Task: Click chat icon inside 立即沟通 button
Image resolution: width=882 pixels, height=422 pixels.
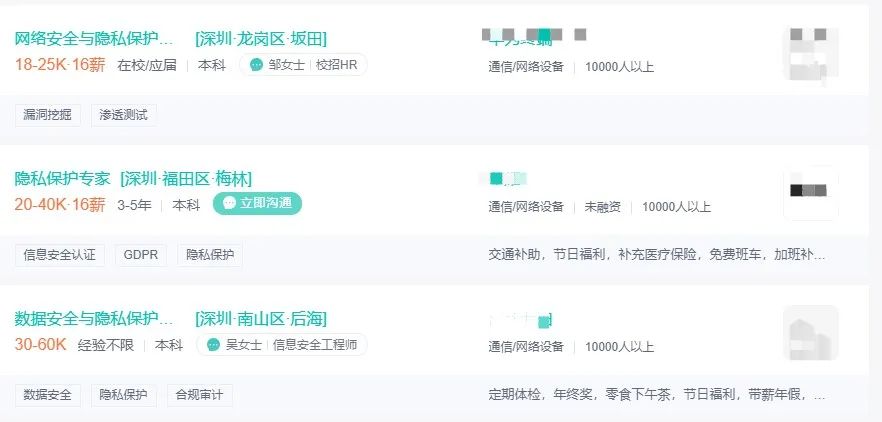Action: click(x=229, y=203)
